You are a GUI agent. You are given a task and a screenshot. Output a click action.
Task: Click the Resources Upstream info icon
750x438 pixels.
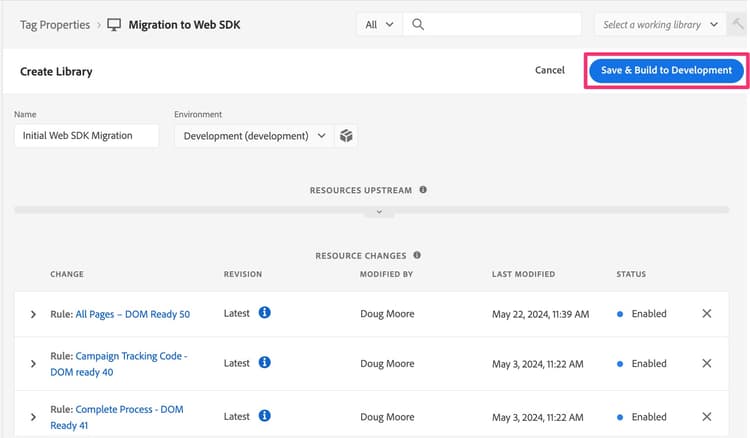pyautogui.click(x=423, y=189)
